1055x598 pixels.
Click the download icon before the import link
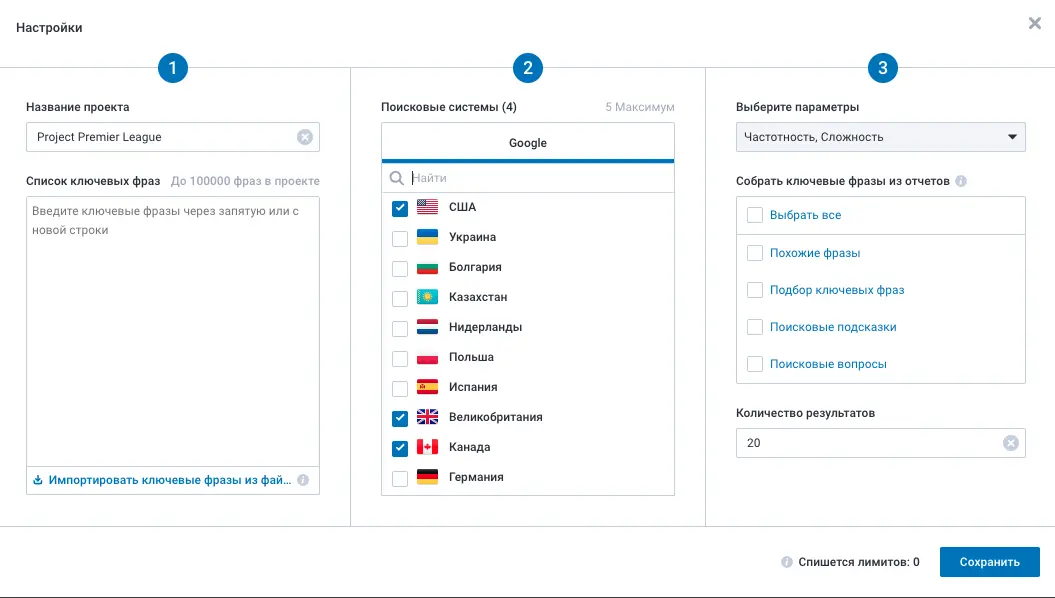(38, 480)
